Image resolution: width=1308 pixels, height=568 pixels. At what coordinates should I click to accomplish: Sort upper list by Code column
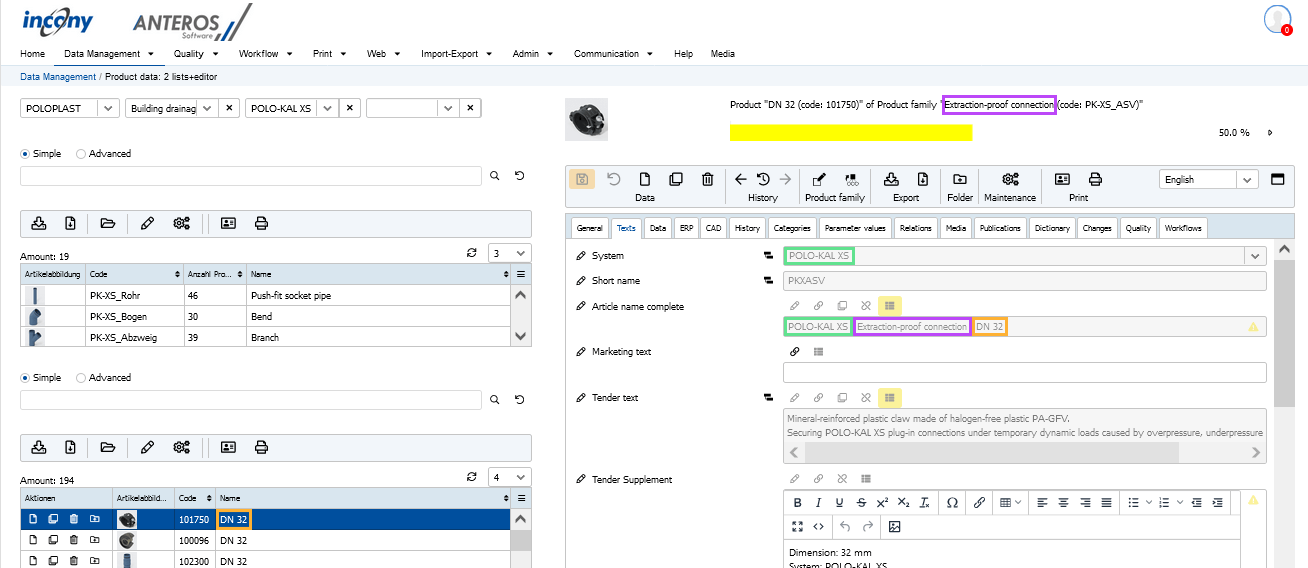pos(134,273)
